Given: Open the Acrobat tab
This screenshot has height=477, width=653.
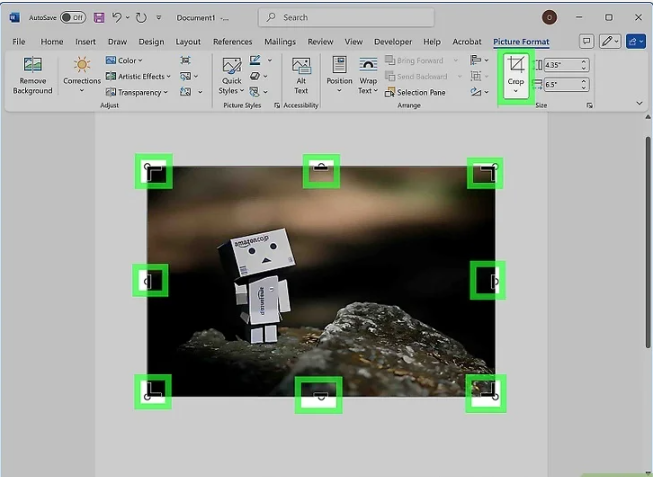Looking at the screenshot, I should 467,42.
